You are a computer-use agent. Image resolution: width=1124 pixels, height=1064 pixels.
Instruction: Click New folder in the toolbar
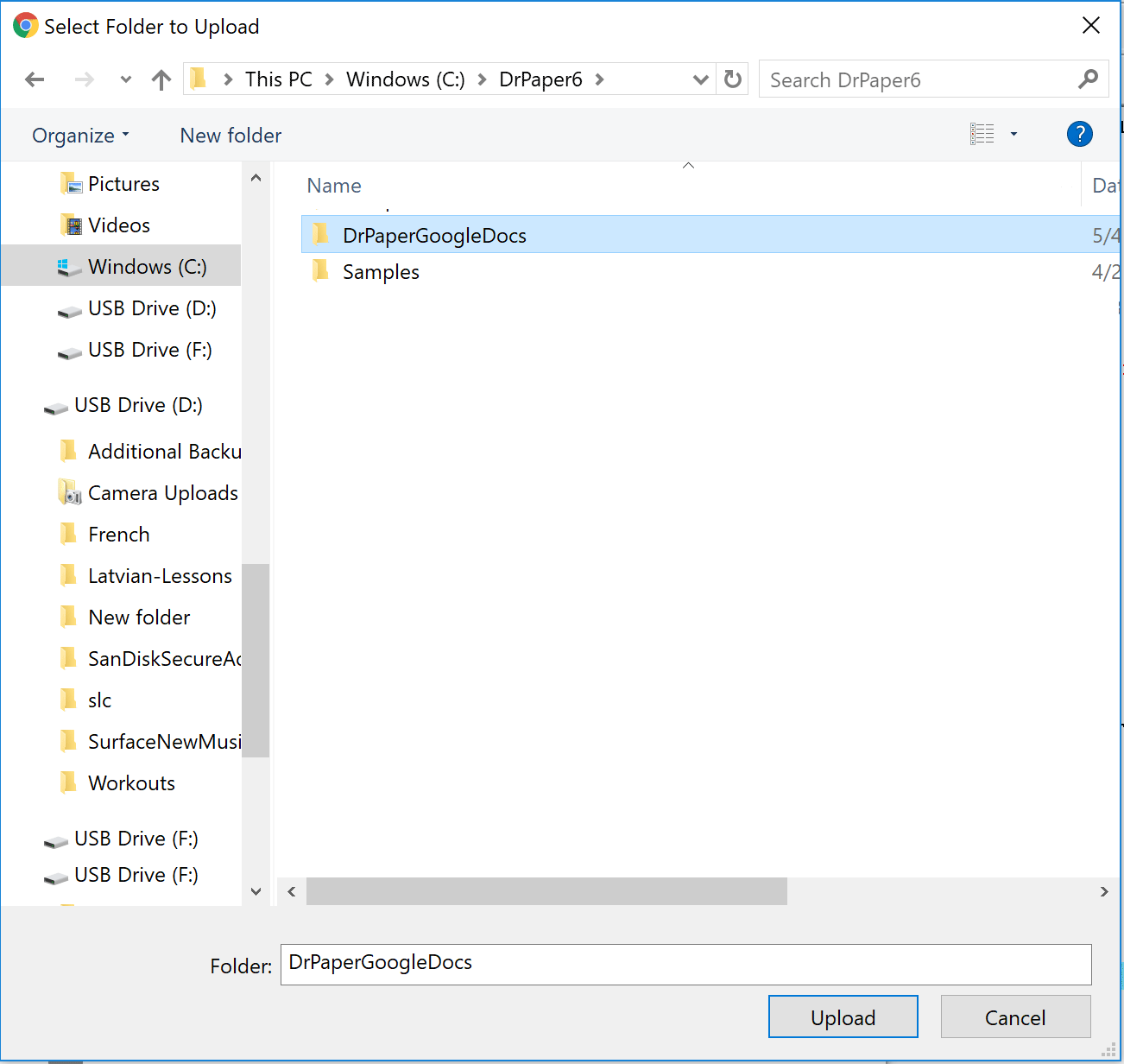(x=230, y=136)
